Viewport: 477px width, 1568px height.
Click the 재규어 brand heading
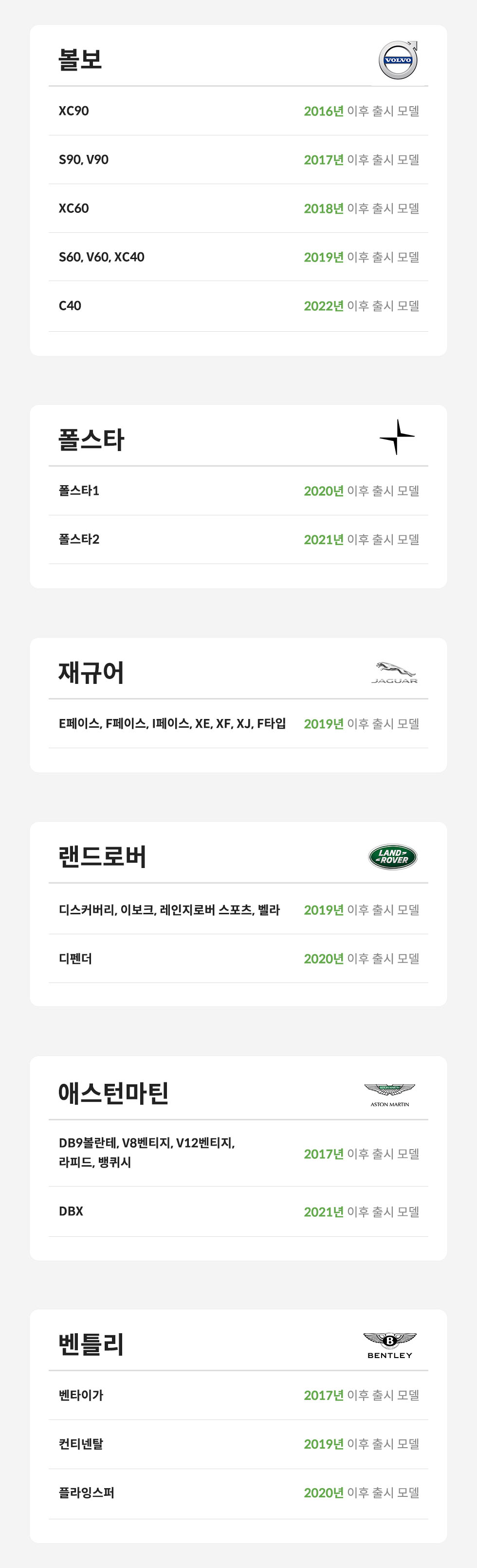tap(91, 673)
